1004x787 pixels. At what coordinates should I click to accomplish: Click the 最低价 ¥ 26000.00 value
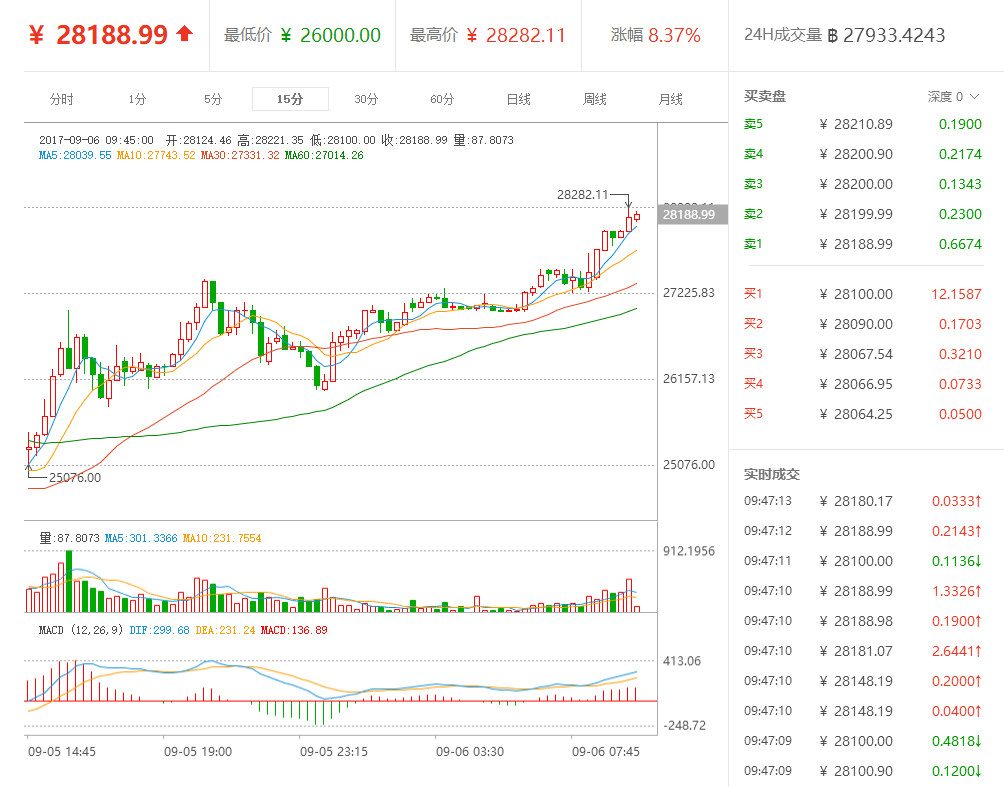331,35
